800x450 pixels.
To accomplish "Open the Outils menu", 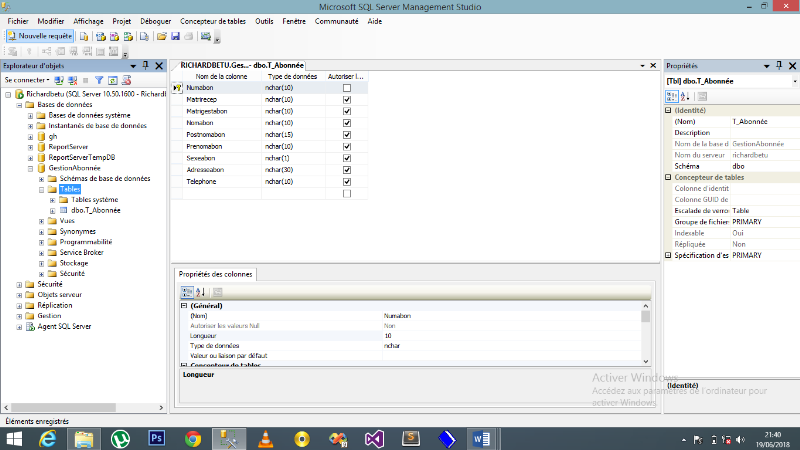I will [x=264, y=20].
